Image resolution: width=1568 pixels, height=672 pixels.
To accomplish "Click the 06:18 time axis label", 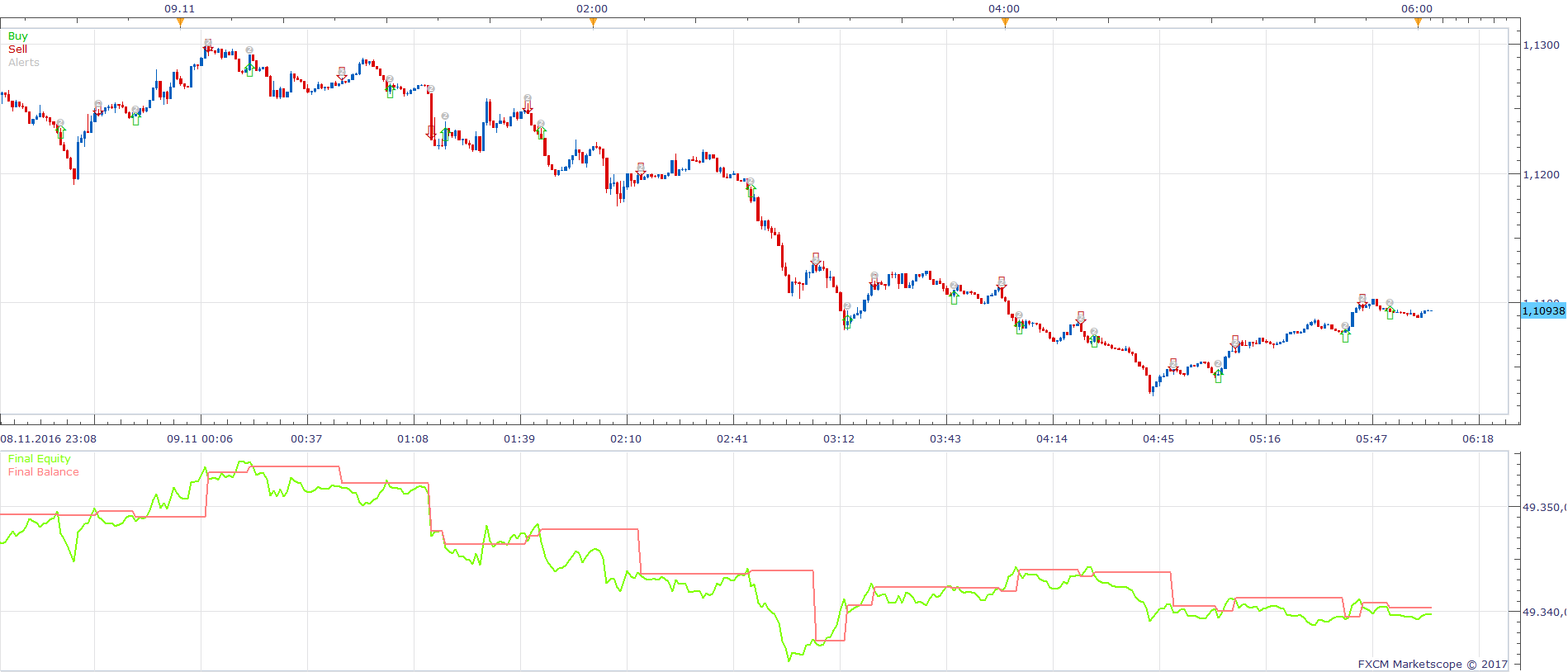I will pyautogui.click(x=1478, y=439).
